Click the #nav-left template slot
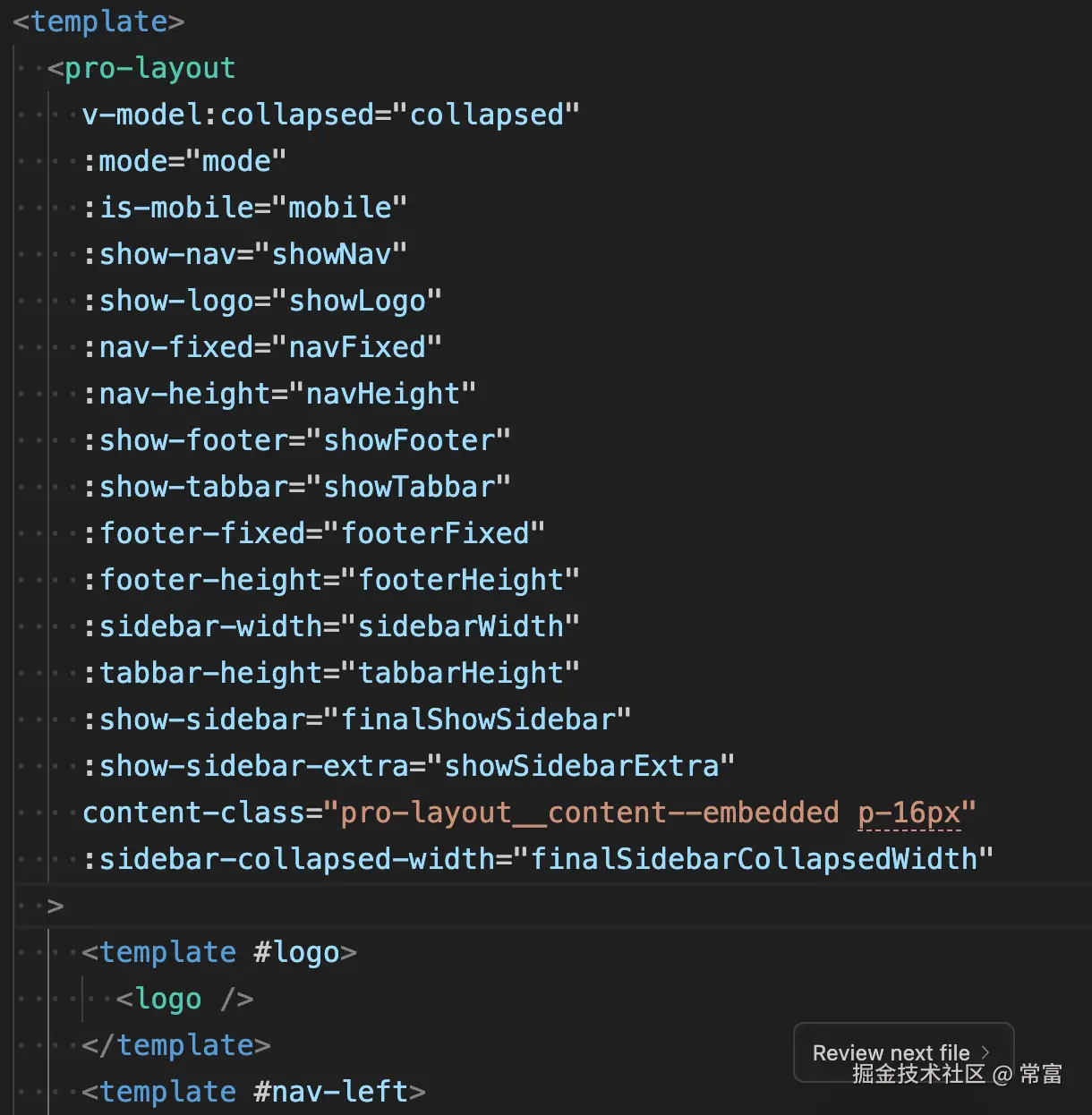This screenshot has height=1115, width=1092. [330, 1092]
